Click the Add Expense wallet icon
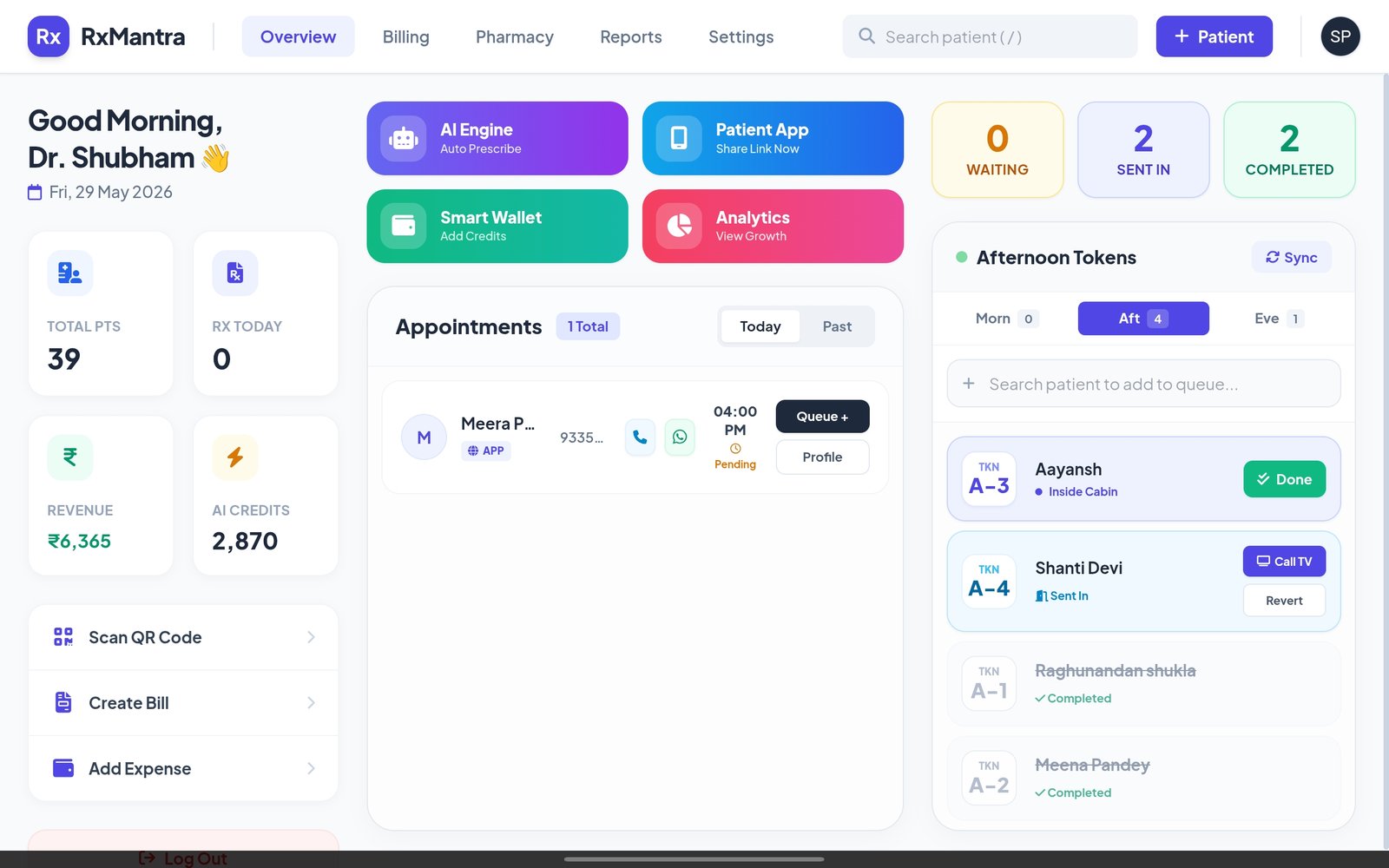The height and width of the screenshot is (868, 1389). (63, 768)
